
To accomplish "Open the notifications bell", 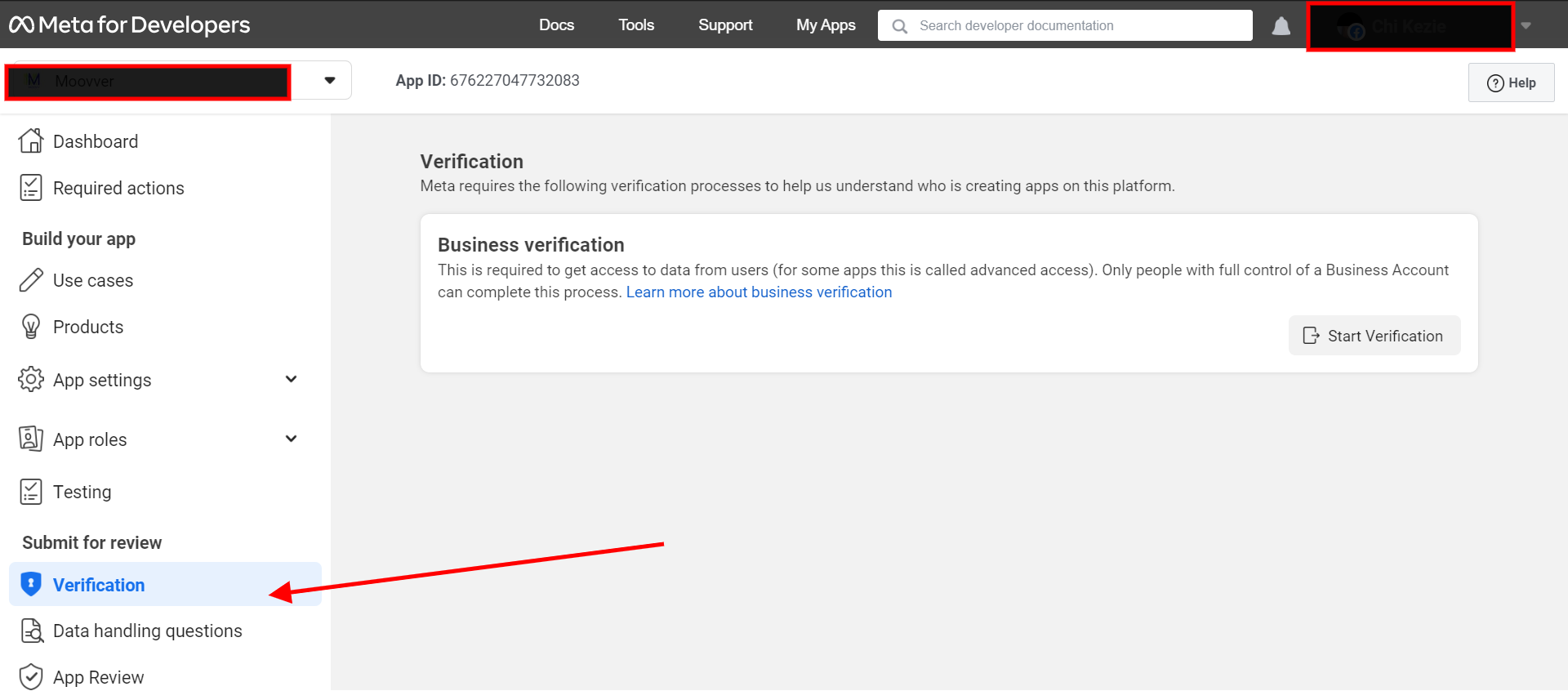I will 1281,26.
